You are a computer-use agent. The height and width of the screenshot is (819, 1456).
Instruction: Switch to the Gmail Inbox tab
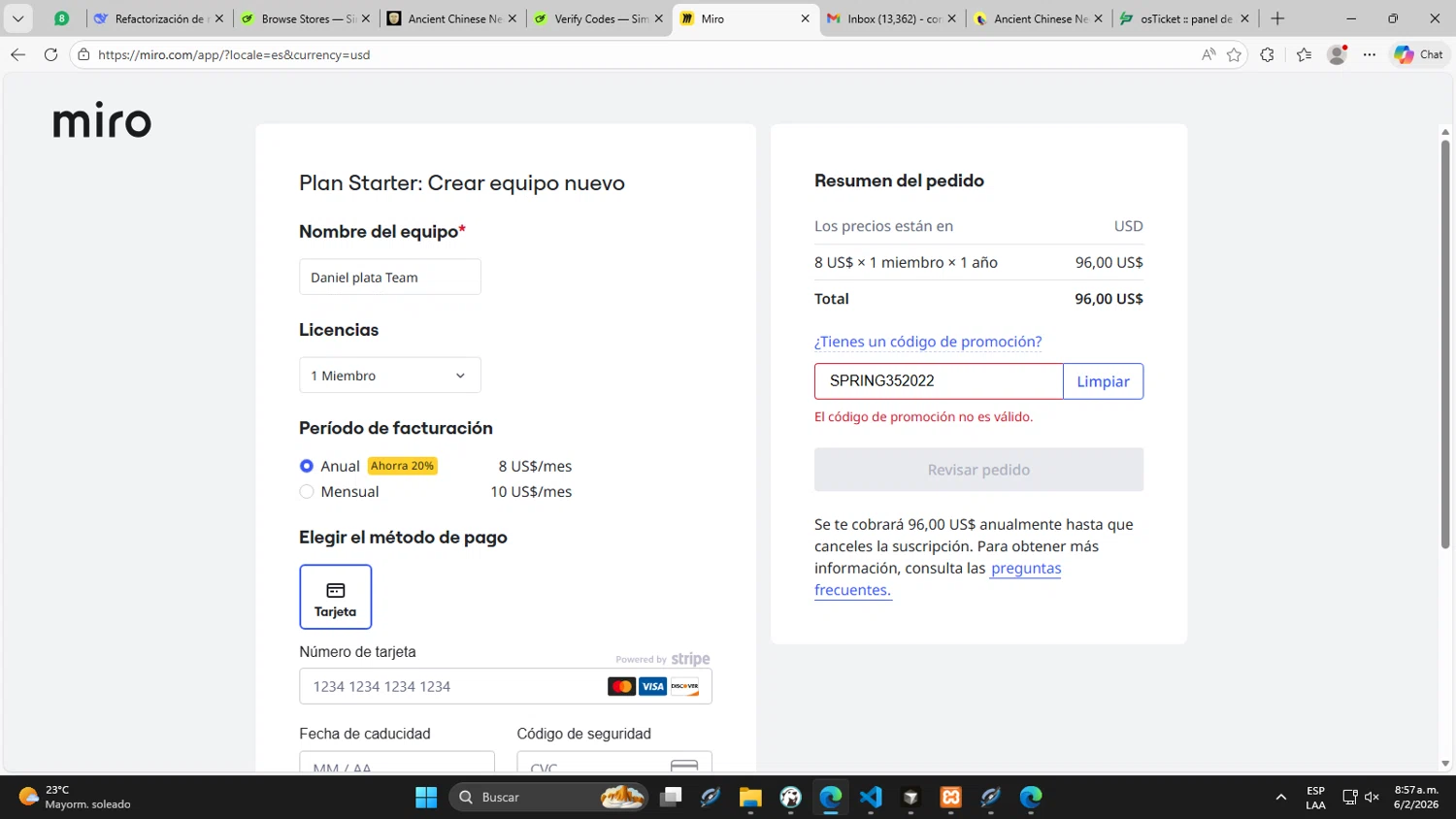[892, 18]
